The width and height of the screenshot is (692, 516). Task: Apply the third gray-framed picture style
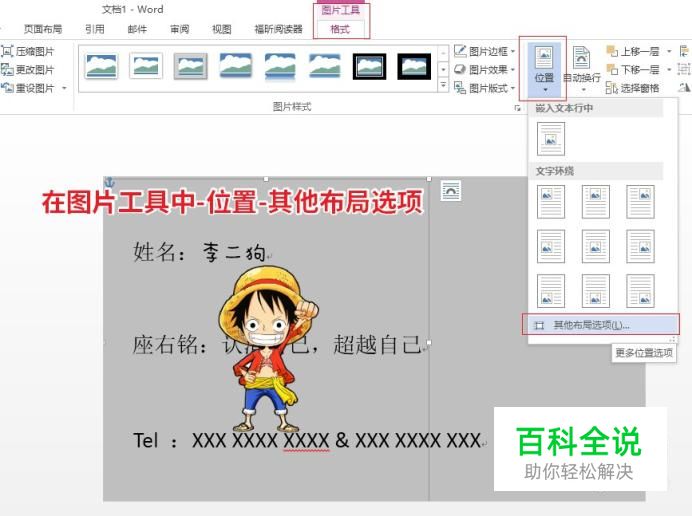(191, 66)
